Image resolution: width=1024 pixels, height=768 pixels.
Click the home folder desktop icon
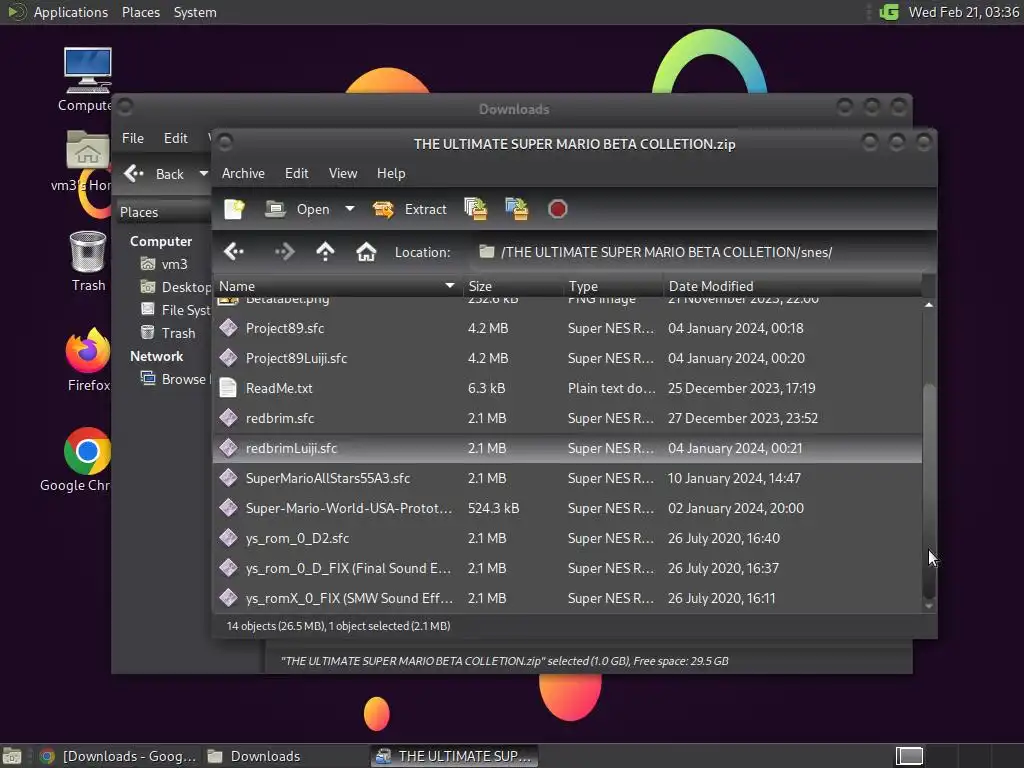pos(88,150)
